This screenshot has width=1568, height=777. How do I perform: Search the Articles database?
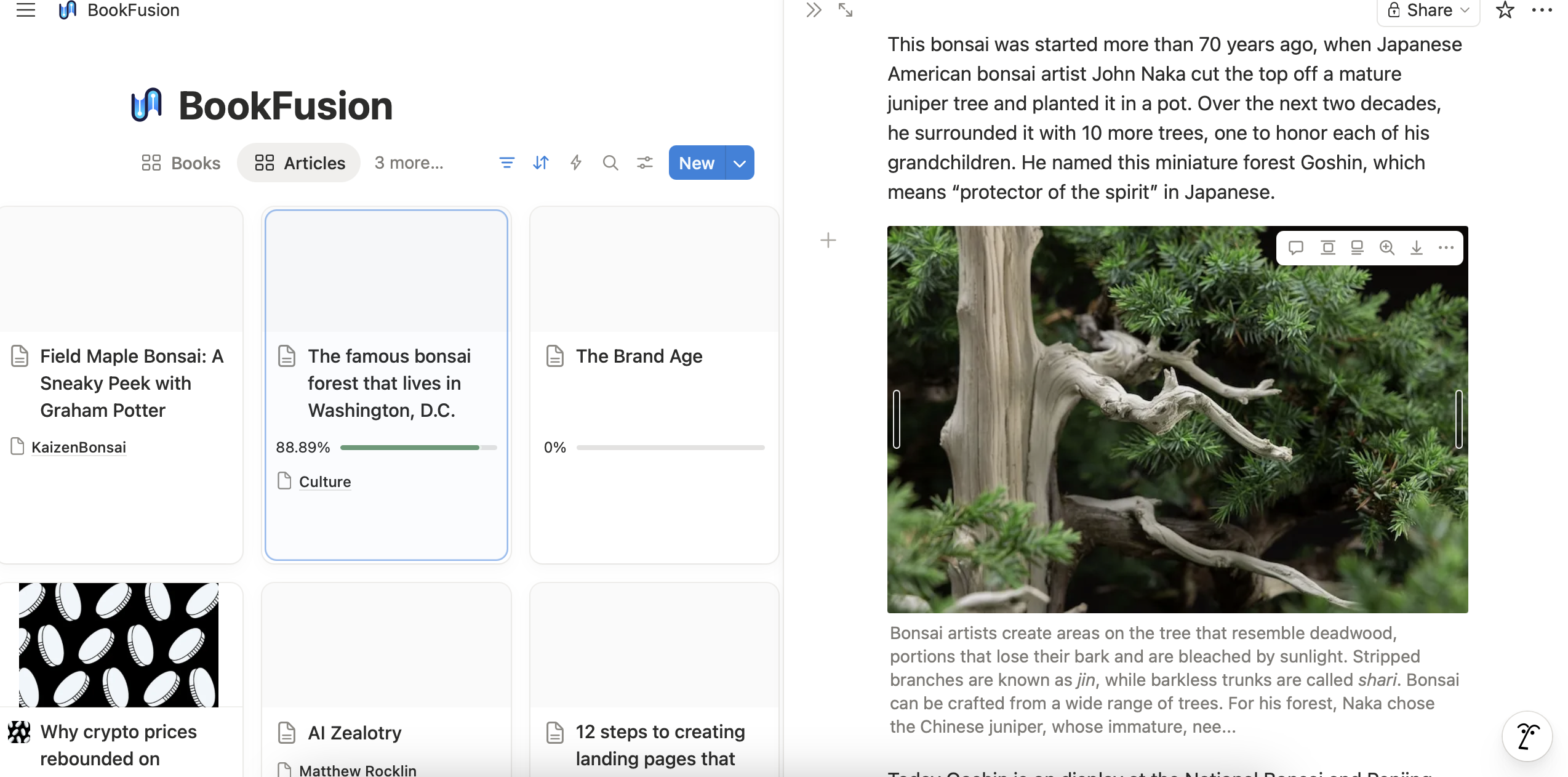[x=610, y=163]
